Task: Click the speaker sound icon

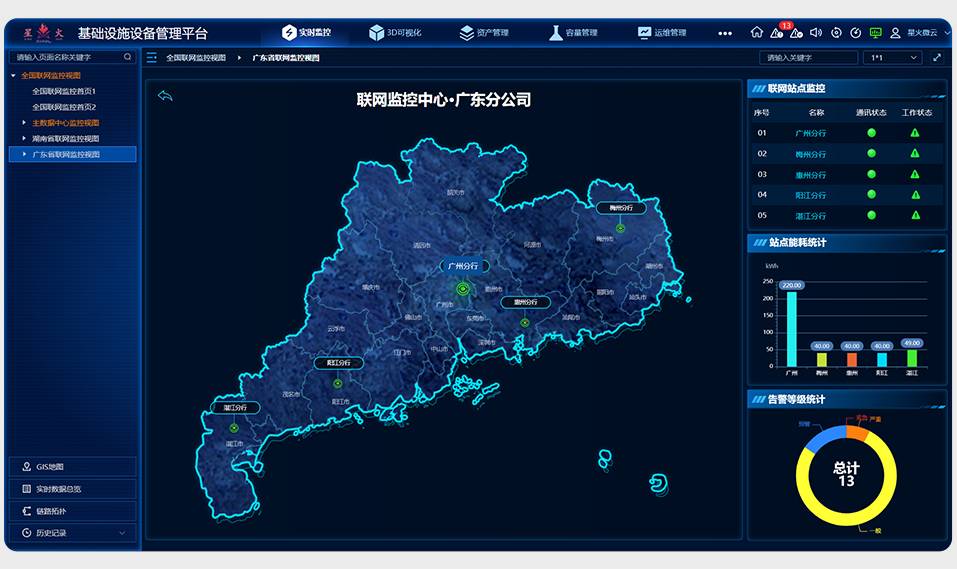Action: coord(816,33)
